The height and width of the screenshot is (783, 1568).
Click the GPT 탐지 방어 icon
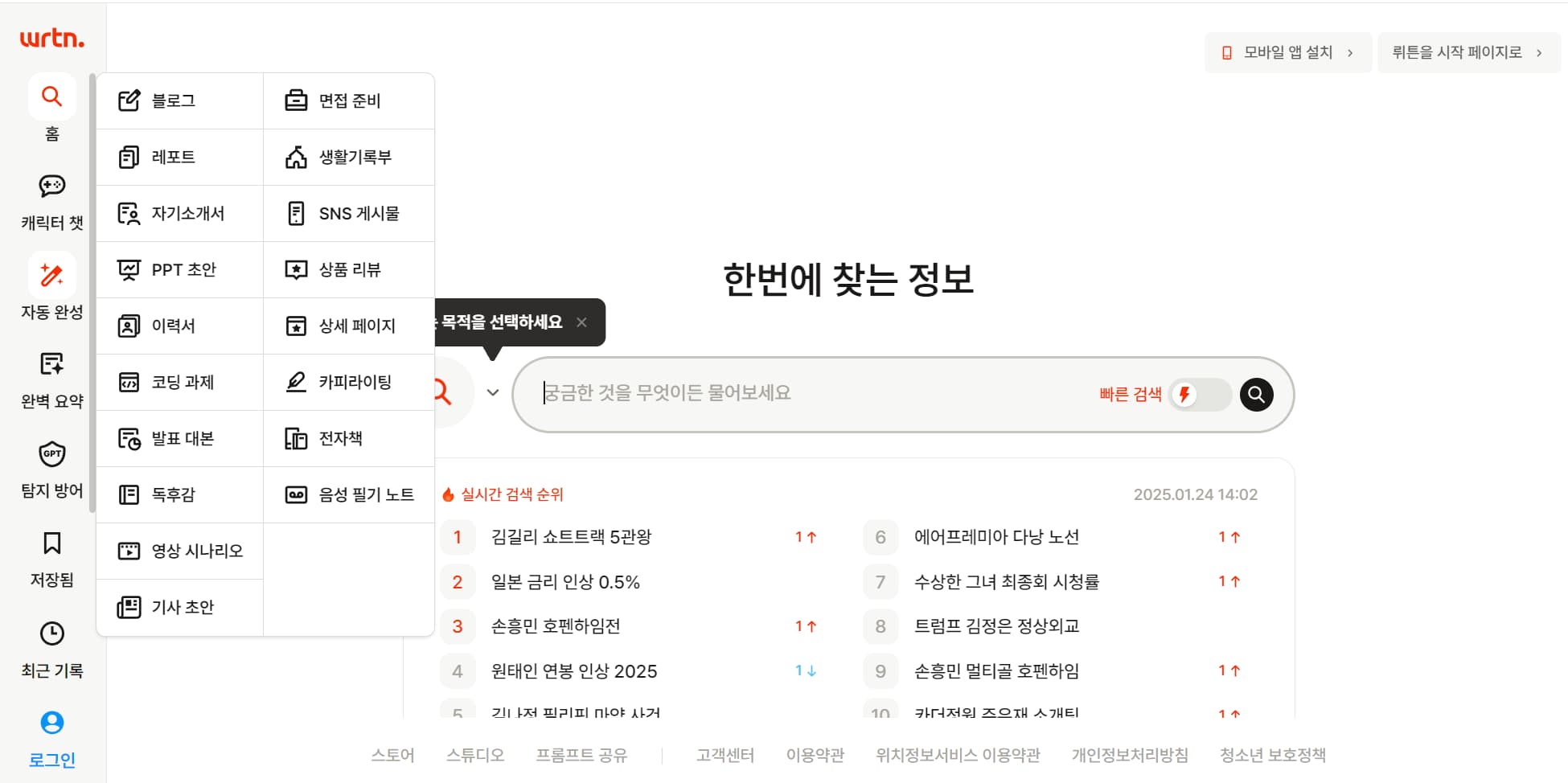pos(51,454)
